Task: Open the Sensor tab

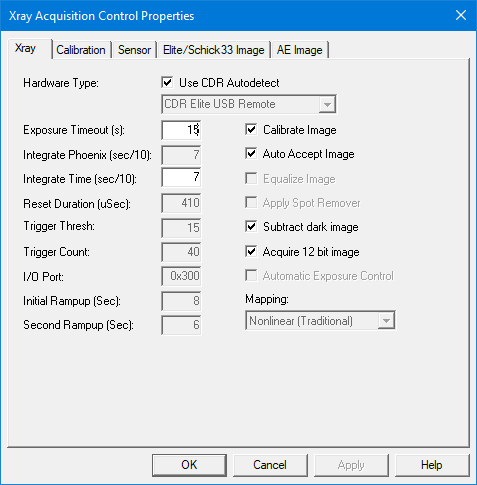Action: pos(134,50)
